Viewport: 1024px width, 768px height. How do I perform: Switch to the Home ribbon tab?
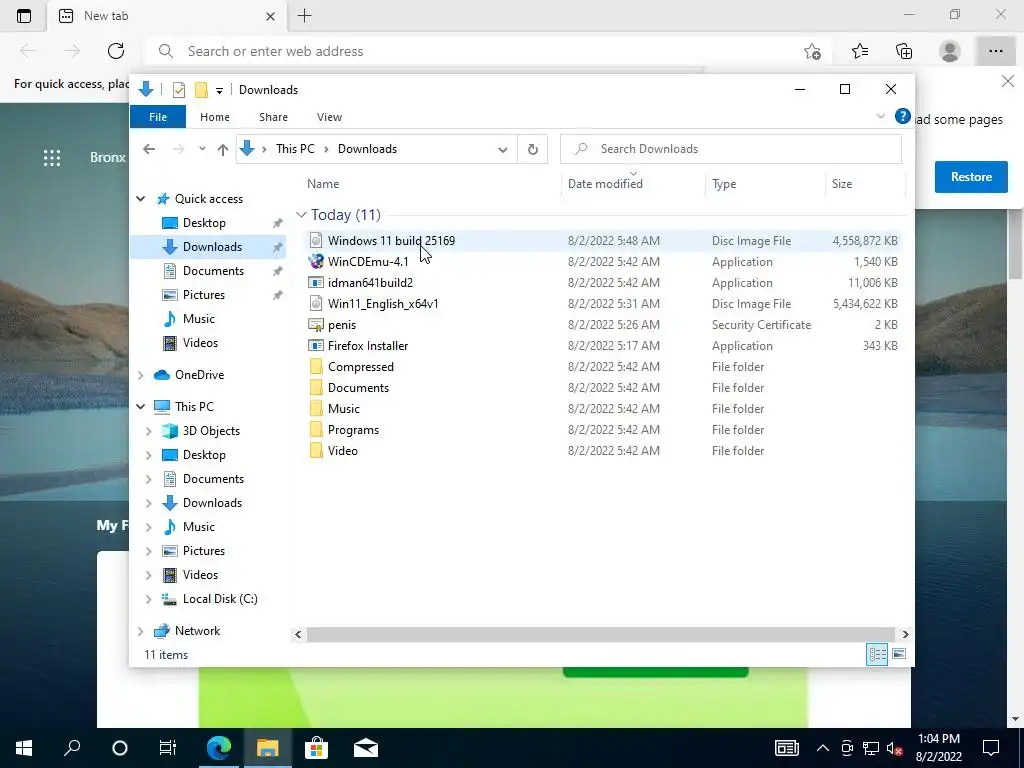[215, 117]
